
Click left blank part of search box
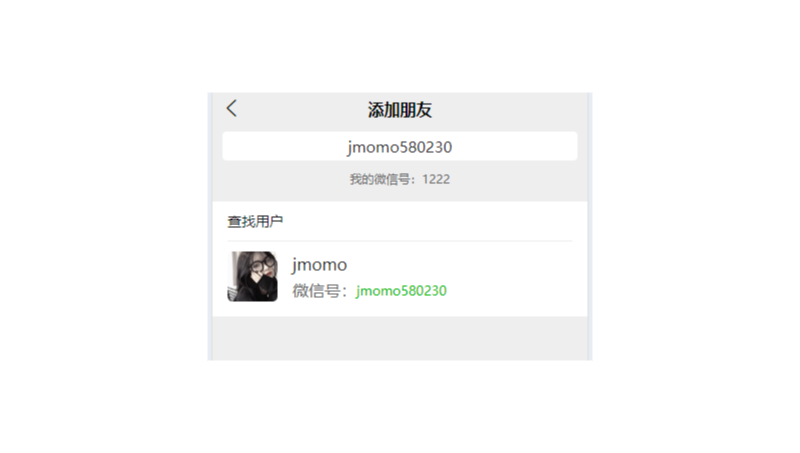[283, 146]
